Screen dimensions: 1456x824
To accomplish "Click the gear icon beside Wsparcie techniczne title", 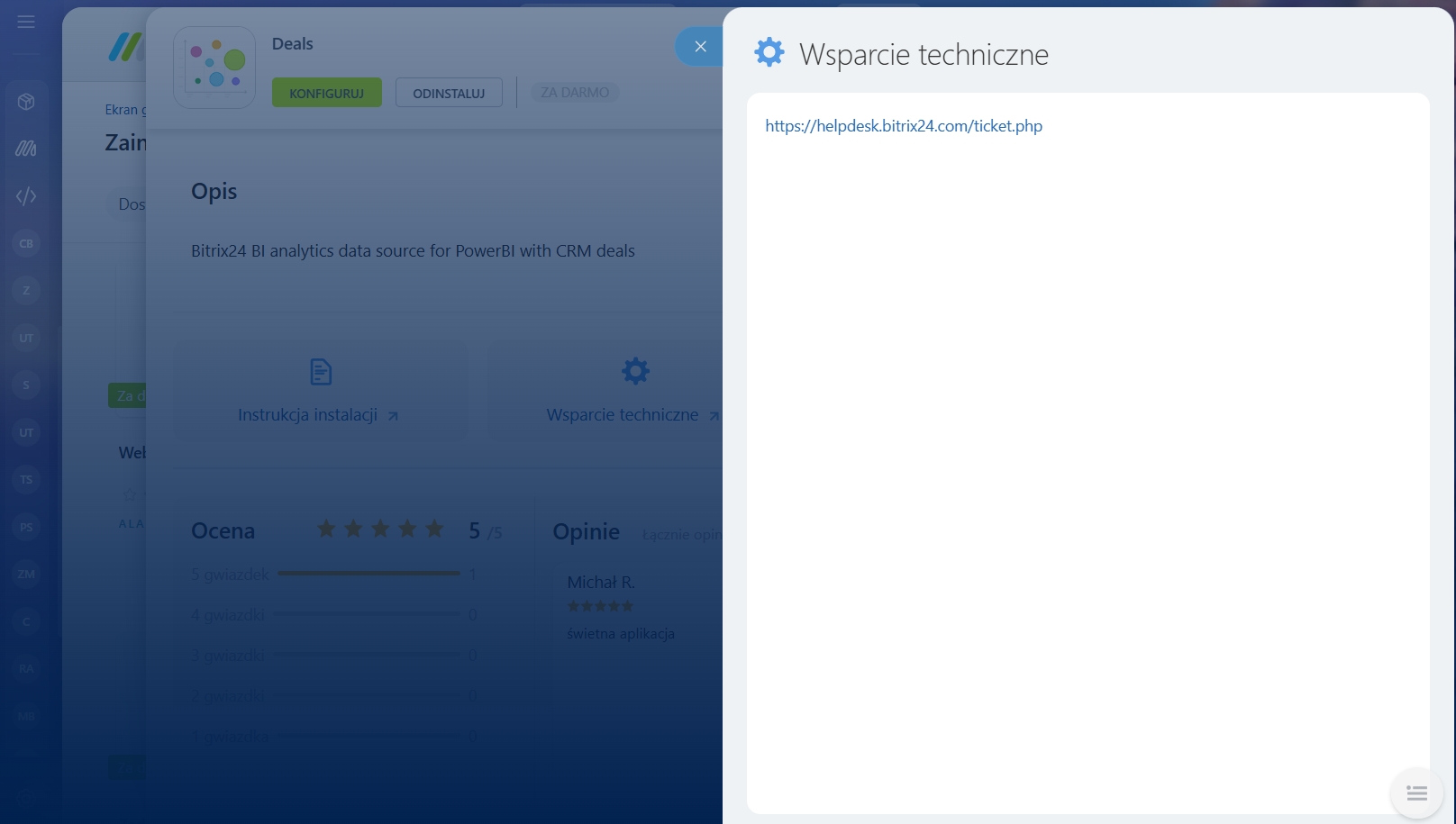I will 769,53.
